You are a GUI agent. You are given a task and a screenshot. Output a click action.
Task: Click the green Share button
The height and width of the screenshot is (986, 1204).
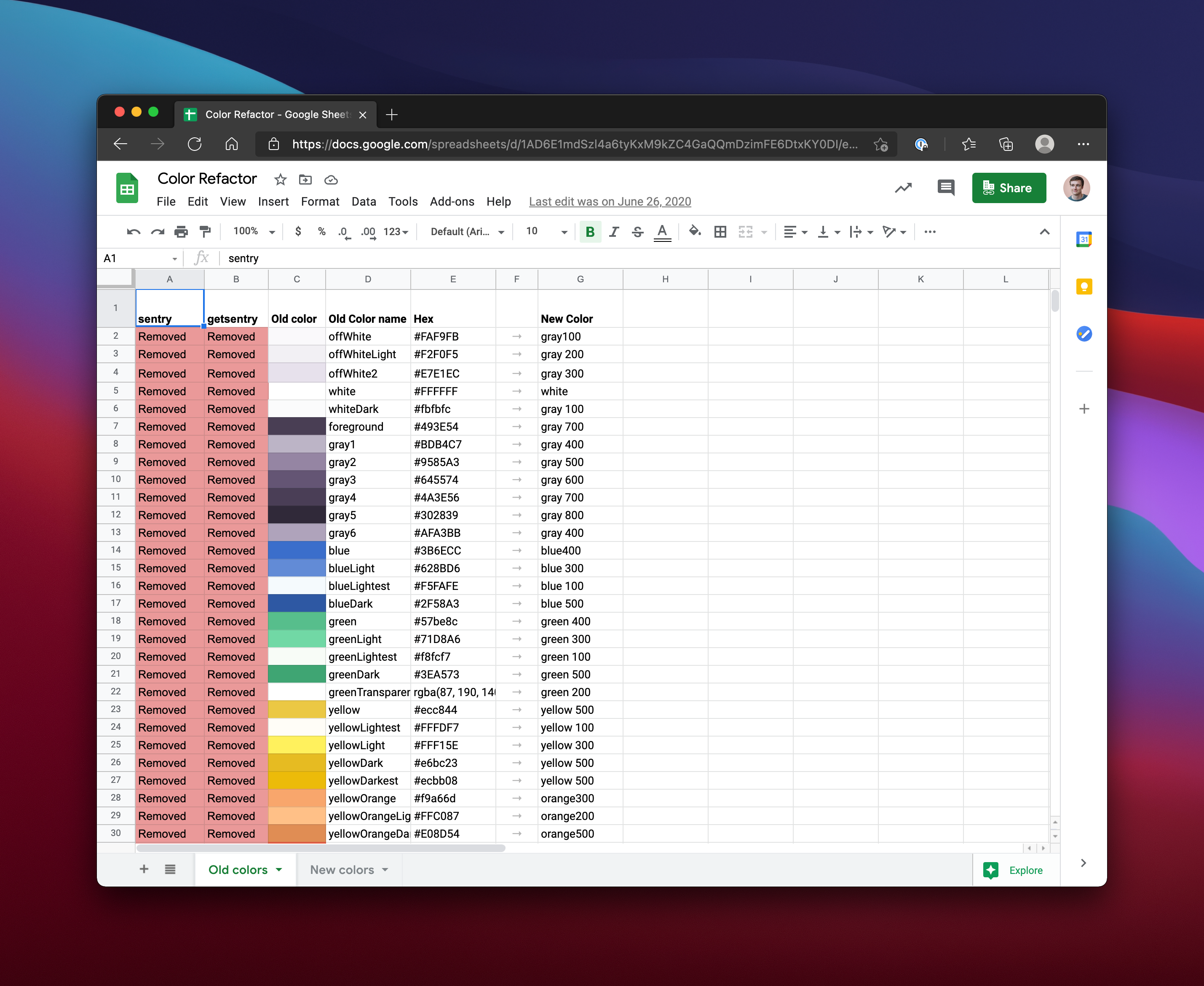[x=1009, y=188]
